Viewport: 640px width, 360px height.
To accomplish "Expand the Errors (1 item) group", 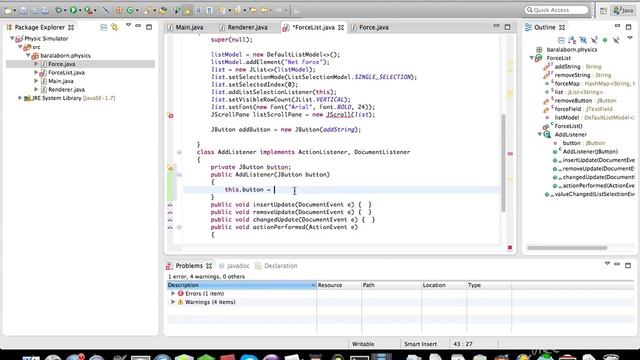I will (x=173, y=293).
